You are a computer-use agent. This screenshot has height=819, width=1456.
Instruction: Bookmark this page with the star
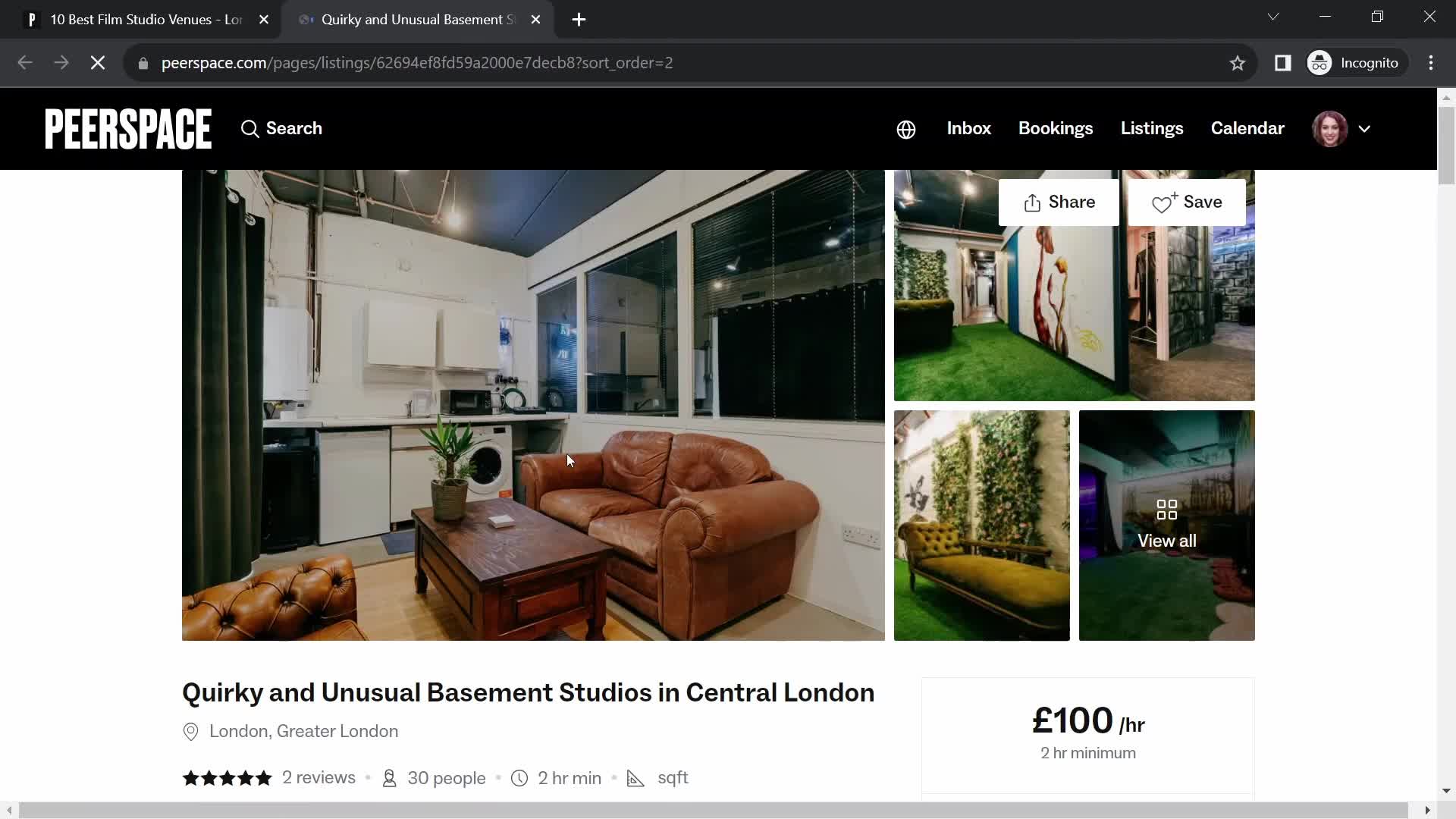(x=1238, y=64)
